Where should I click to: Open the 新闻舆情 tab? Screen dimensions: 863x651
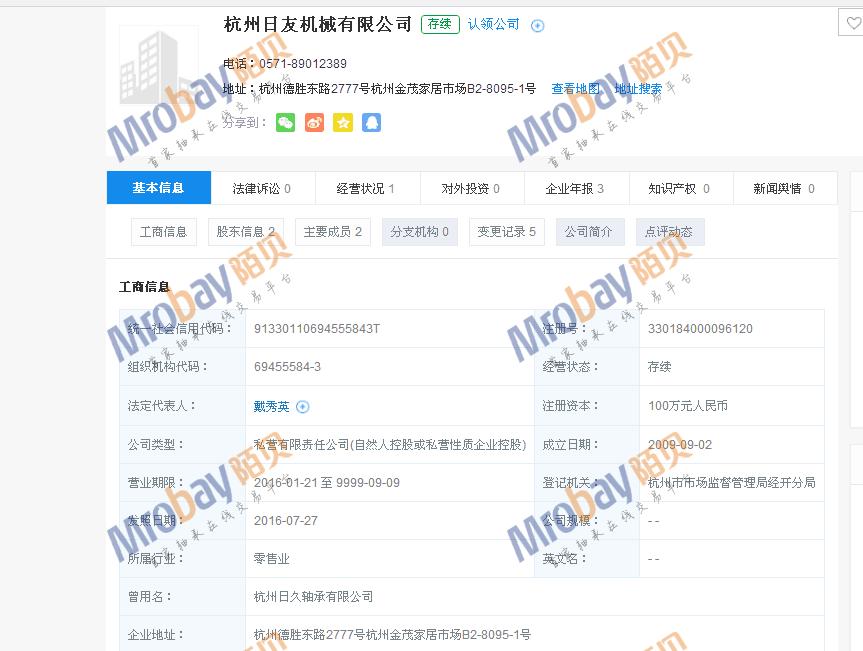(x=784, y=188)
